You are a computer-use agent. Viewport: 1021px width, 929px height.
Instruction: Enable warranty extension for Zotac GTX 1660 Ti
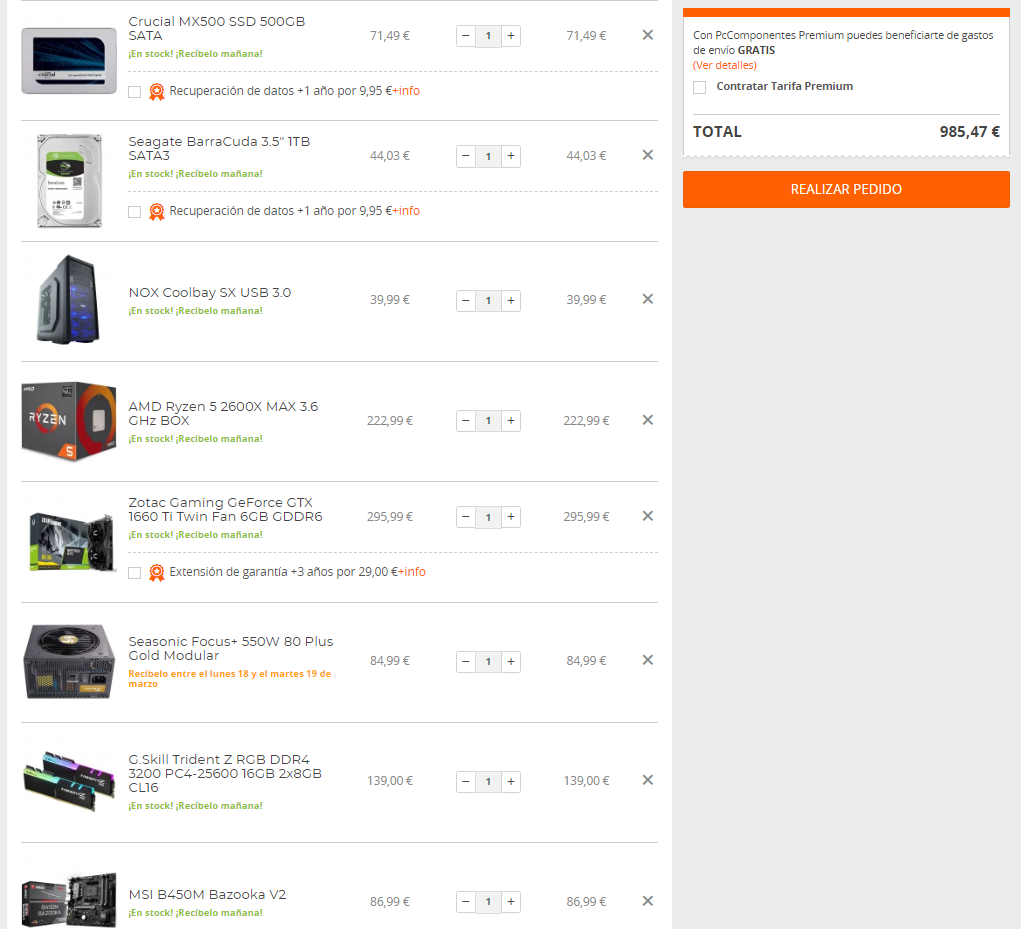click(135, 573)
